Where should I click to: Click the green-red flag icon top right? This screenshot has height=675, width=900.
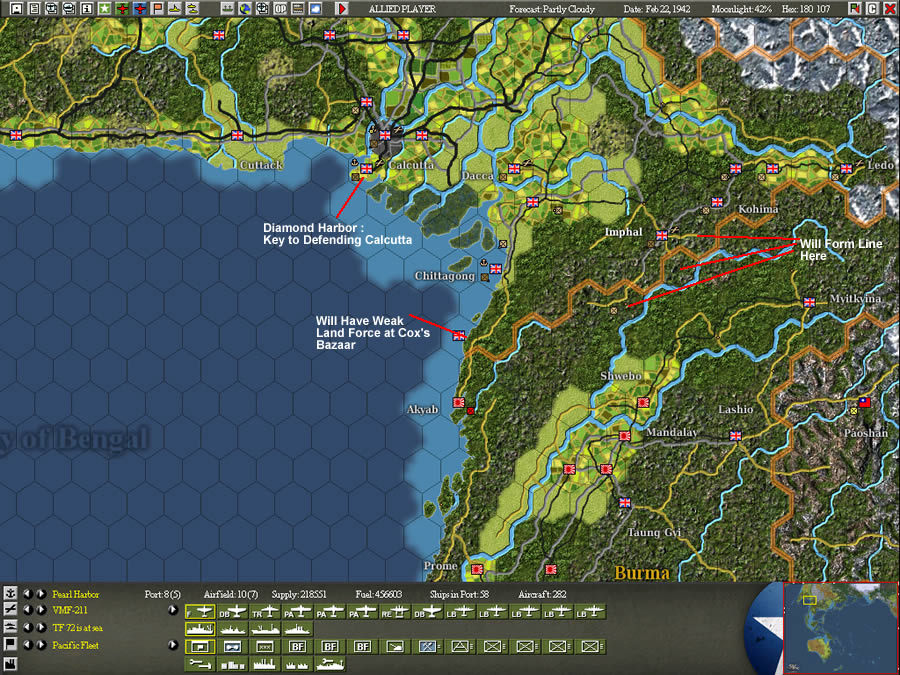855,9
